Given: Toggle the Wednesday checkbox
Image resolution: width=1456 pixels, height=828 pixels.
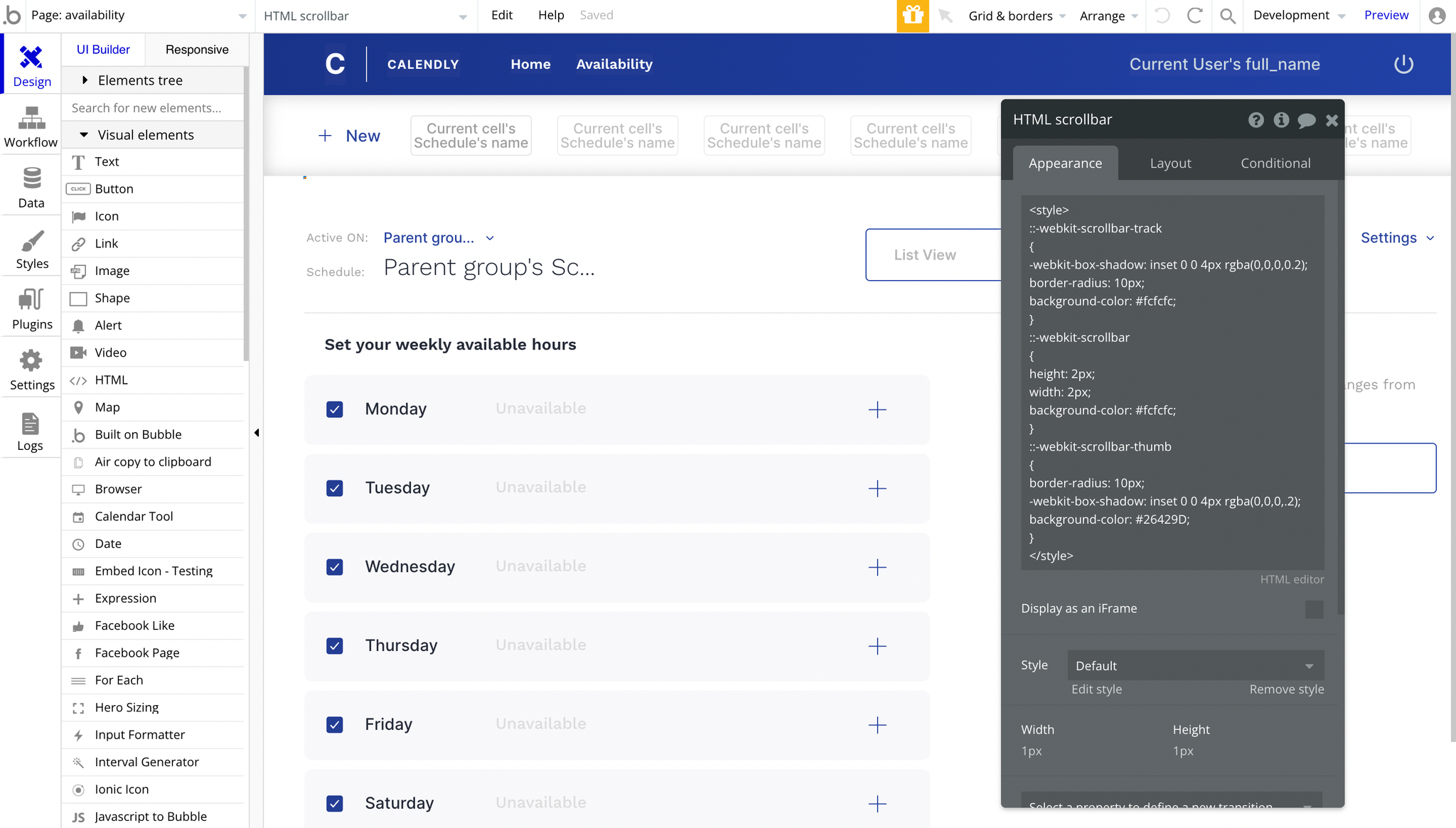Looking at the screenshot, I should click(x=335, y=567).
